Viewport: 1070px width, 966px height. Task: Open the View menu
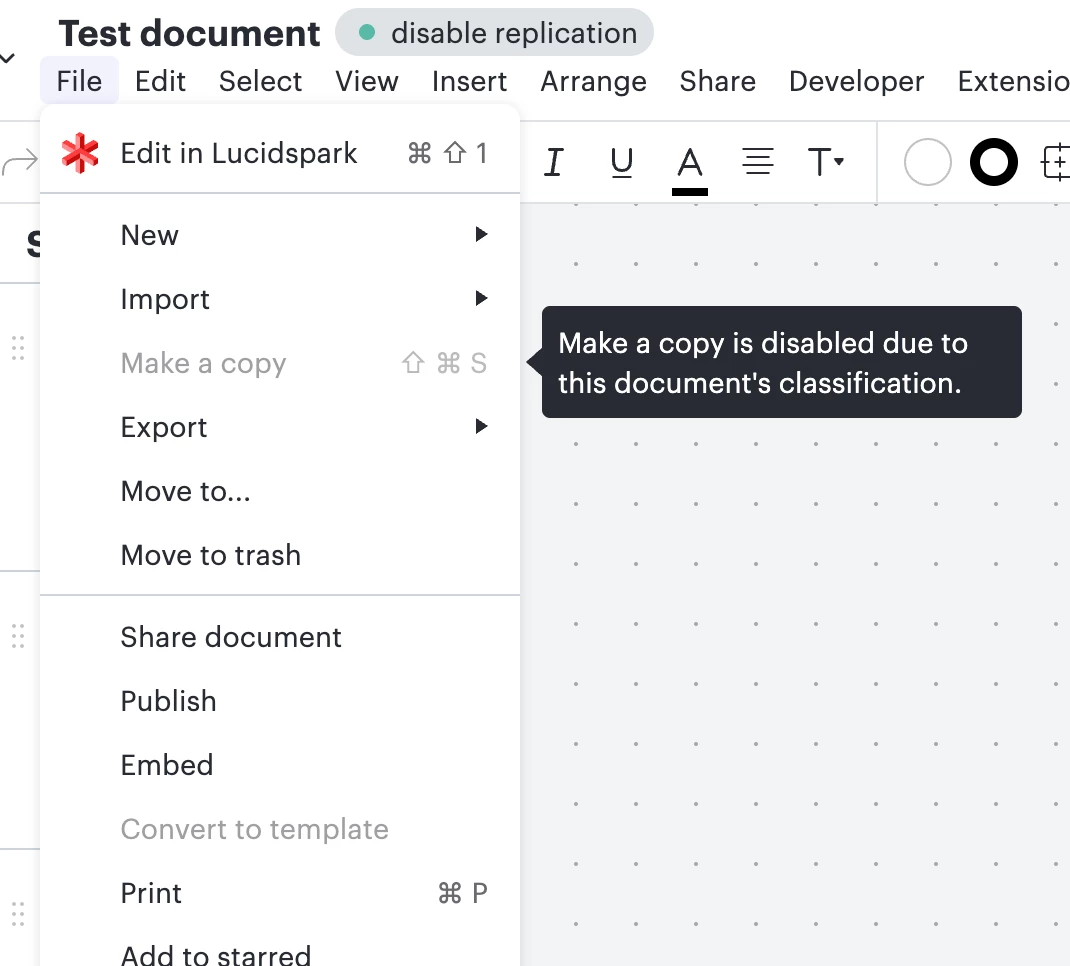(x=366, y=81)
